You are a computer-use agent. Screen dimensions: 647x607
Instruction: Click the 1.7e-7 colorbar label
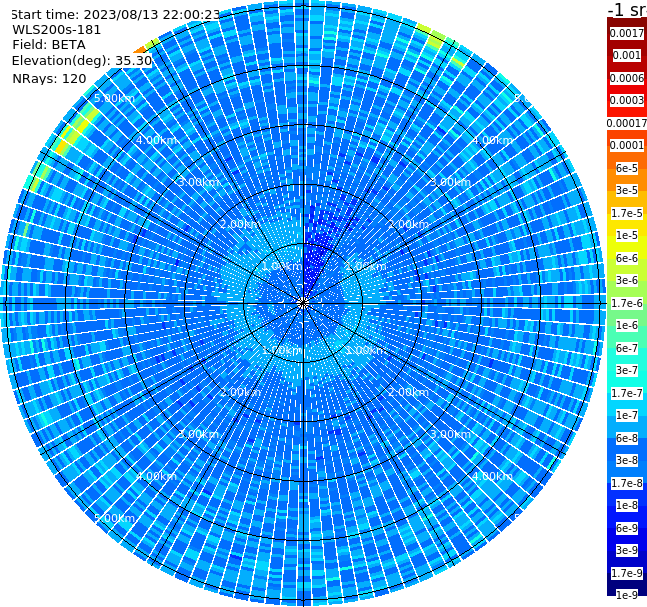[x=627, y=393]
